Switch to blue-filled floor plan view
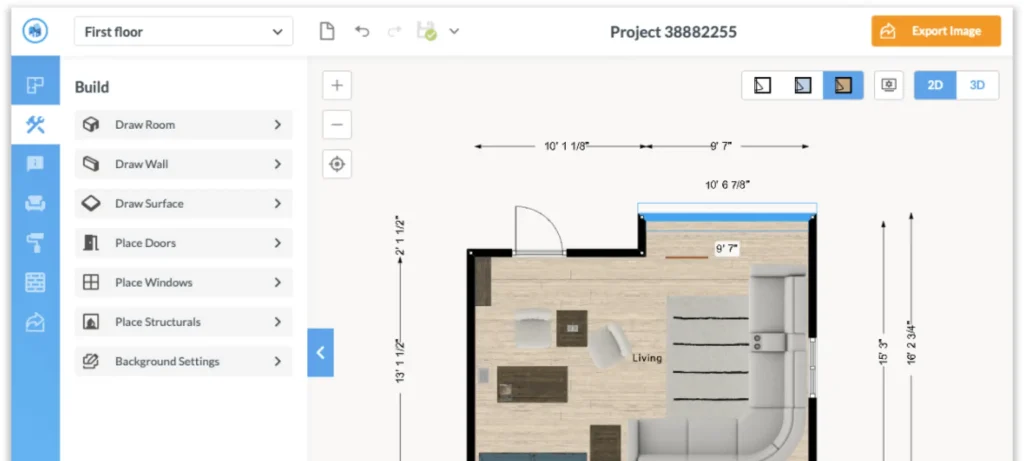The height and width of the screenshot is (461, 1024). tap(803, 86)
